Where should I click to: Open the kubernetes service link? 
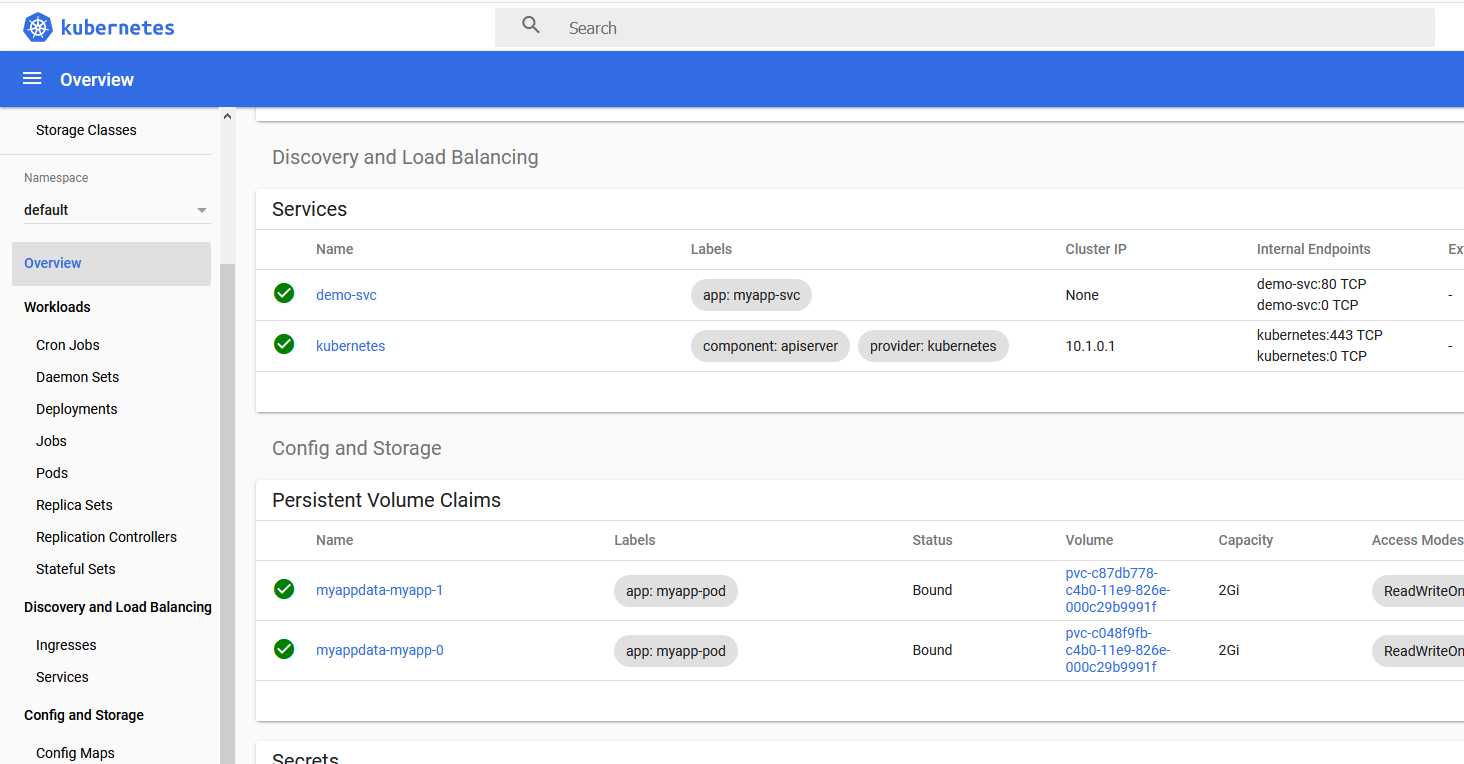point(350,346)
